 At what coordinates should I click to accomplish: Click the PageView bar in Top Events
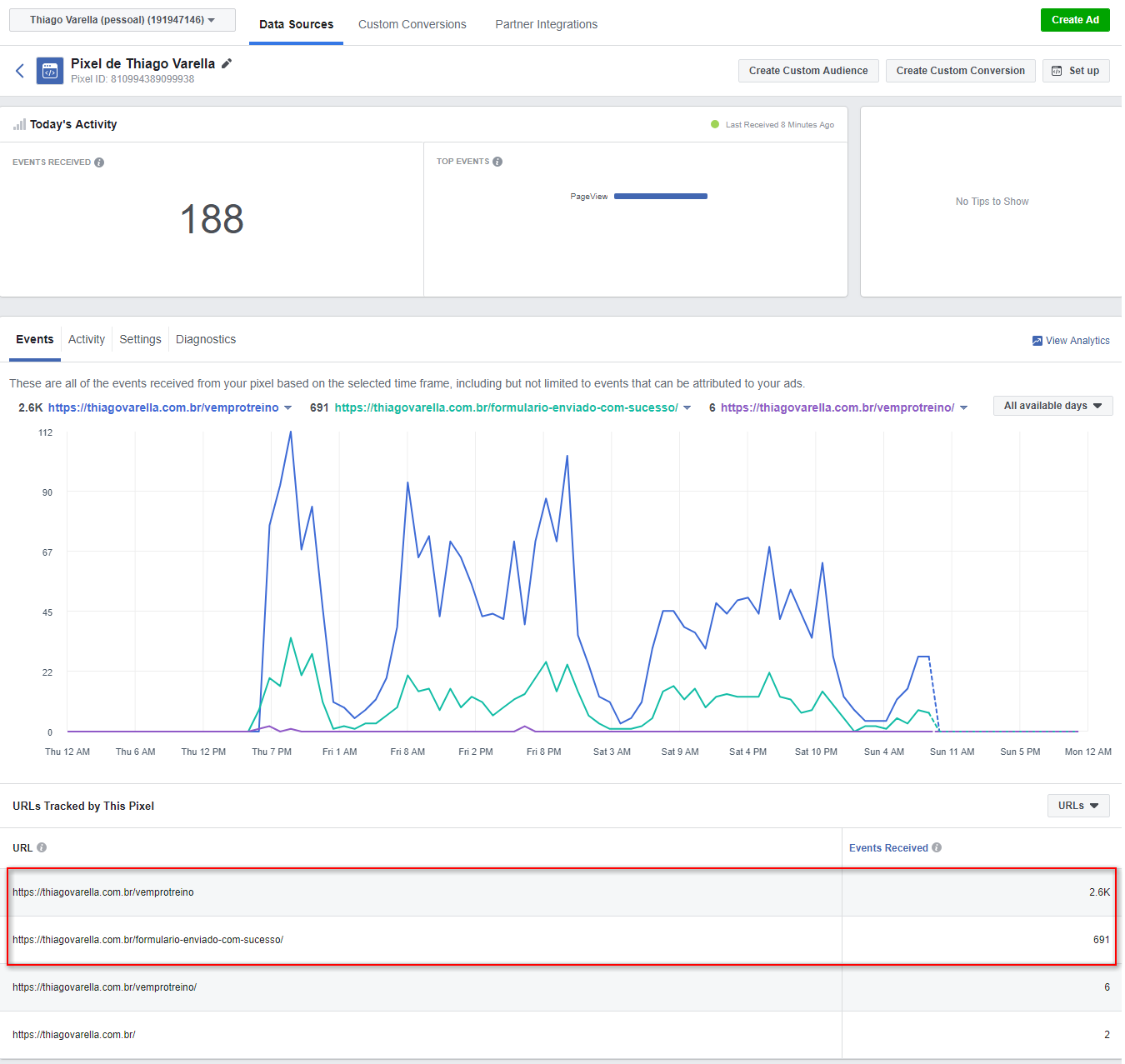[660, 197]
